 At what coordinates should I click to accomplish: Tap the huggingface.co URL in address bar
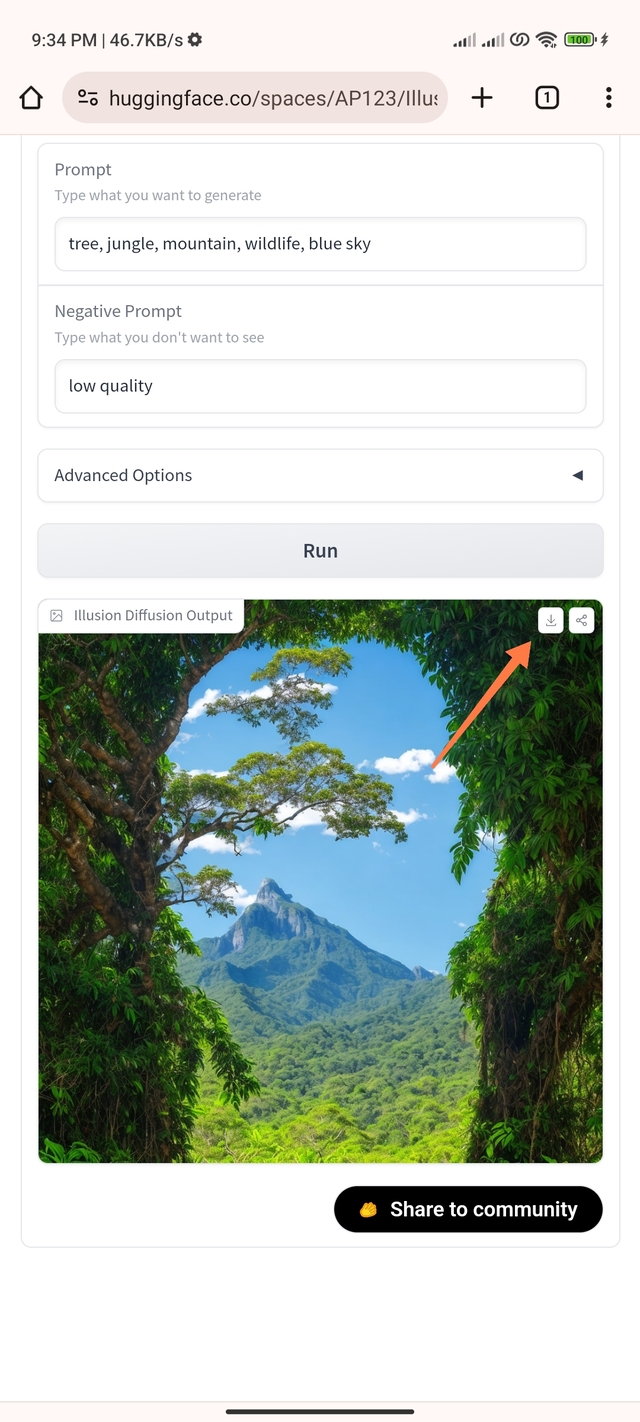pyautogui.click(x=273, y=98)
